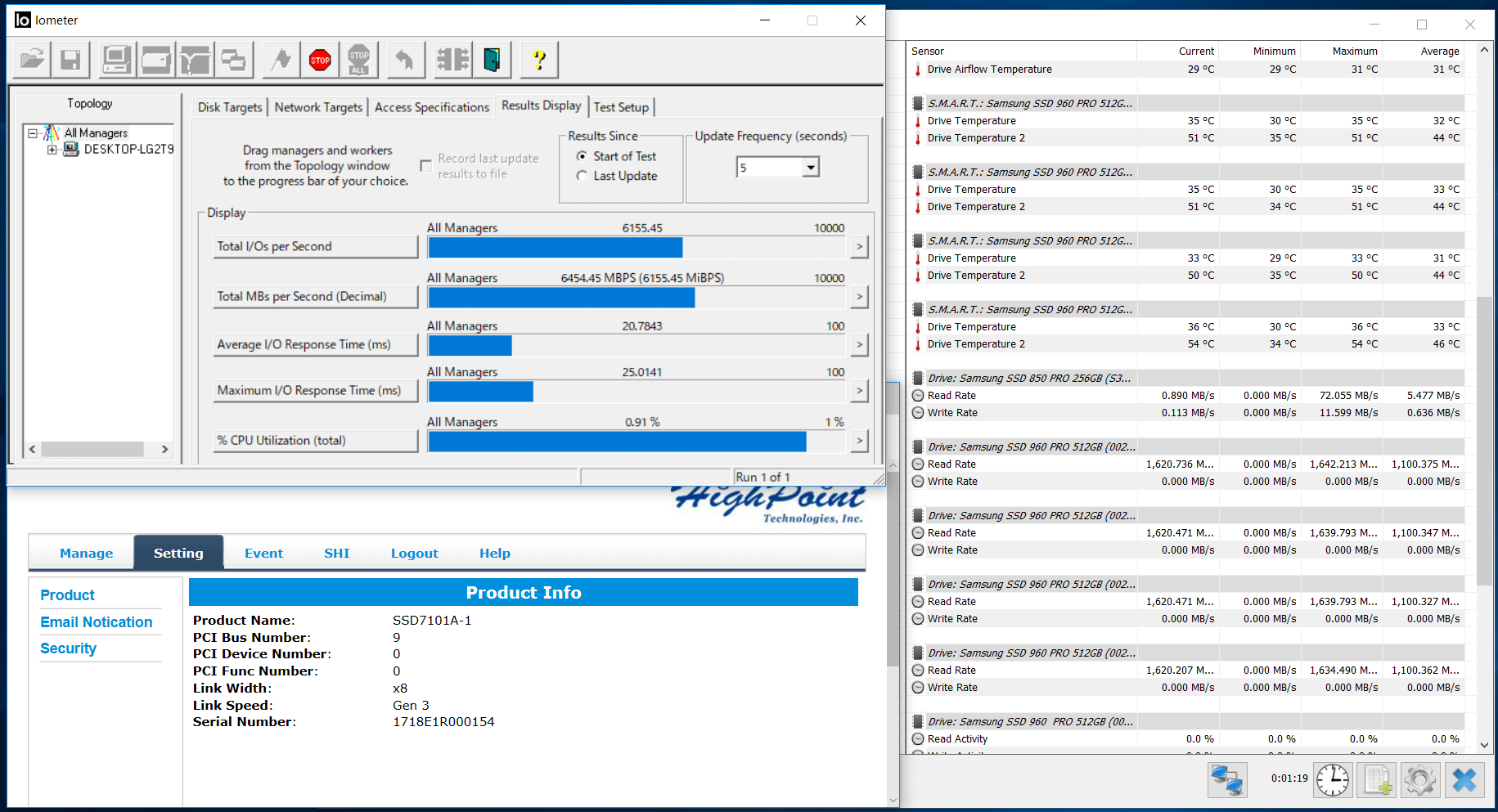Screen dimensions: 1498x812
Task: Start logging with the spreadsheet plus icon
Action: (1377, 779)
